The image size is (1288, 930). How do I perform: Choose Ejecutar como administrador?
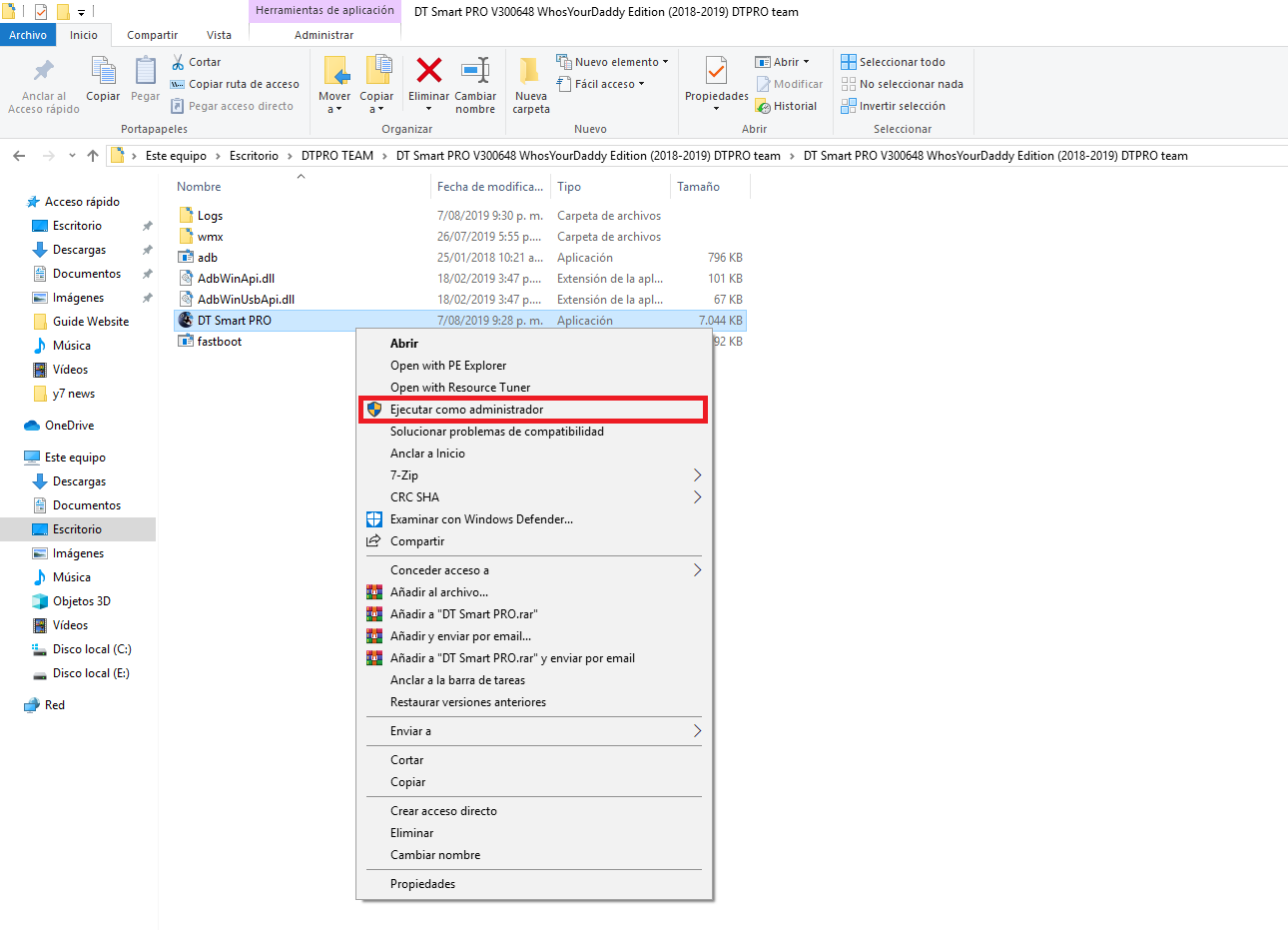(533, 410)
